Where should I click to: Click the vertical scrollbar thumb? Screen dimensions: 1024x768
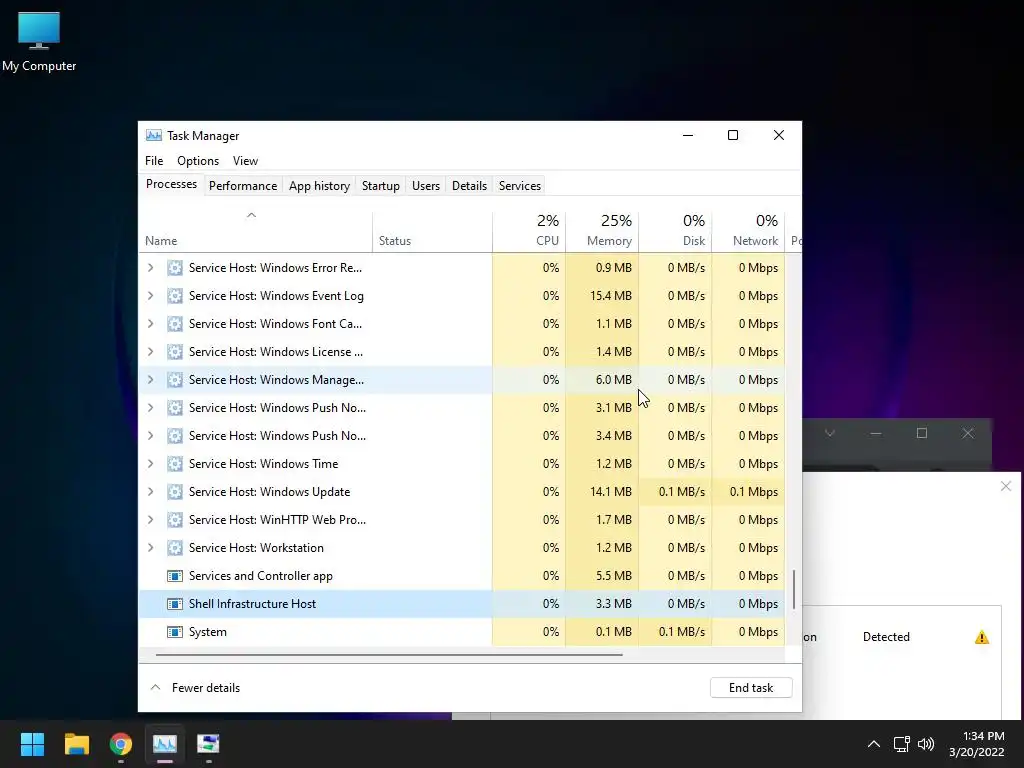coord(794,589)
